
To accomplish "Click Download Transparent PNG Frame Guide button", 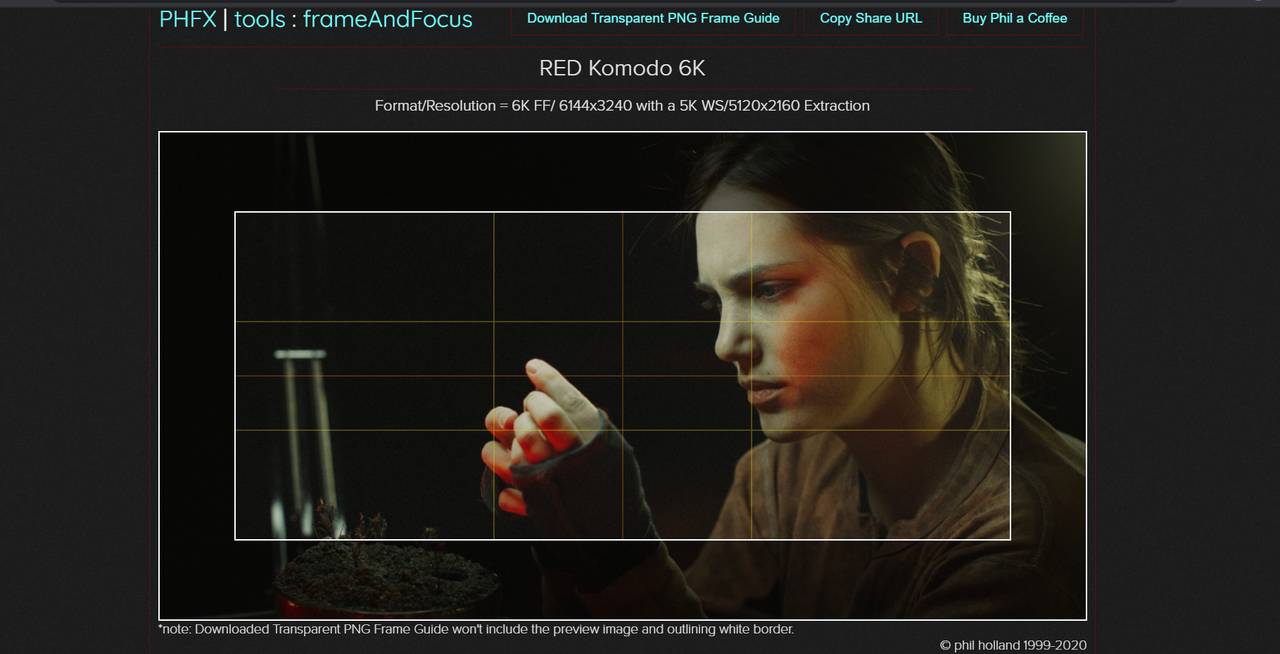I will tap(653, 18).
